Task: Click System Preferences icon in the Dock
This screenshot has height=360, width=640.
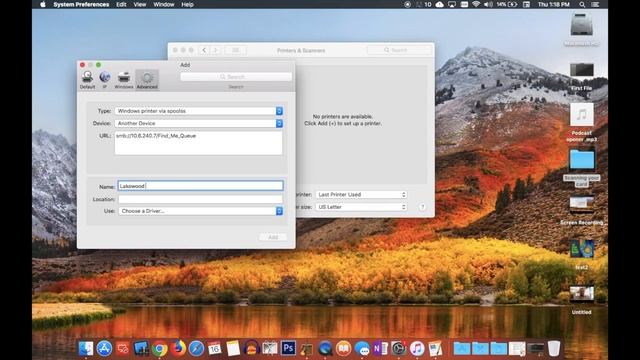Action: click(x=399, y=348)
